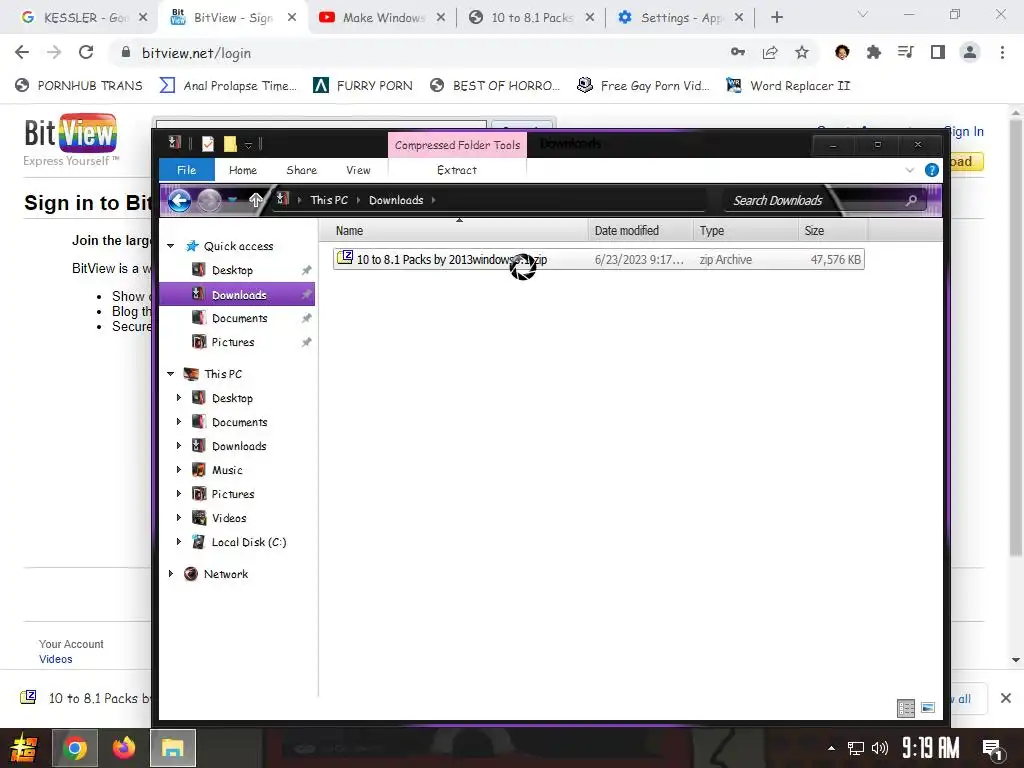The height and width of the screenshot is (768, 1024).
Task: Click Videos link under Your Account
Action: [x=56, y=659]
